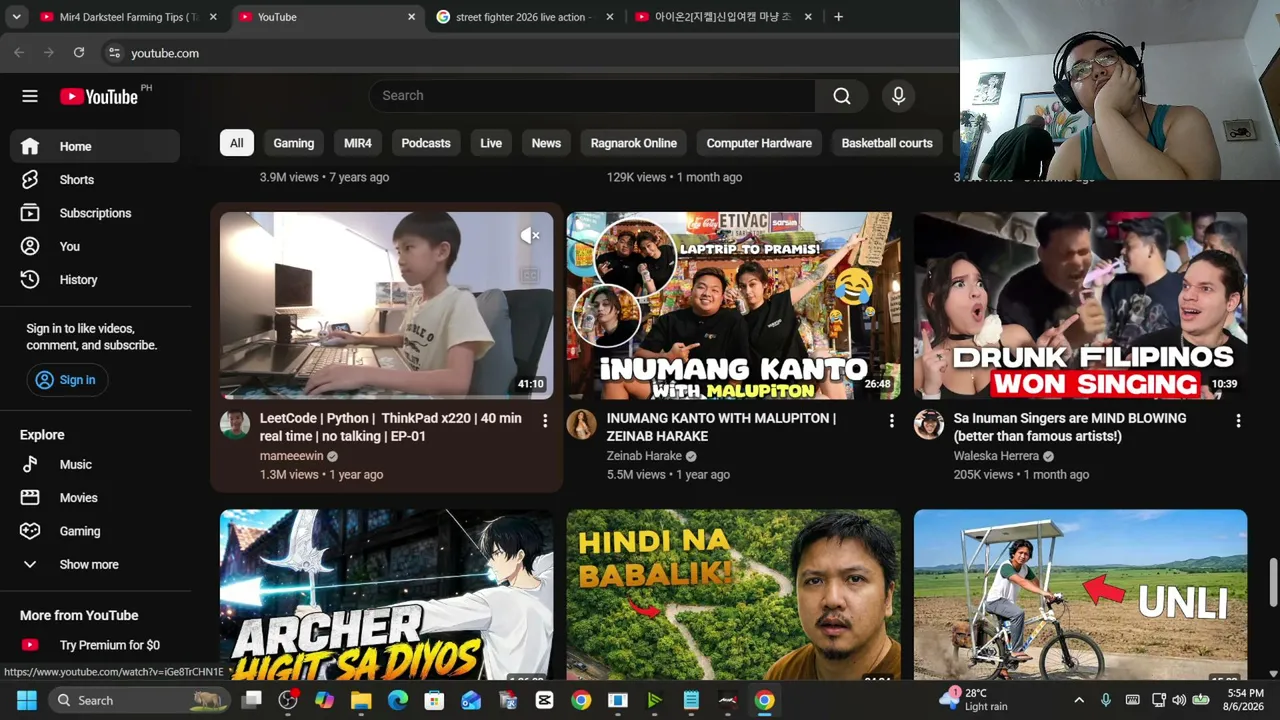Open Shorts in the sidebar
Image resolution: width=1280 pixels, height=720 pixels.
point(95,180)
